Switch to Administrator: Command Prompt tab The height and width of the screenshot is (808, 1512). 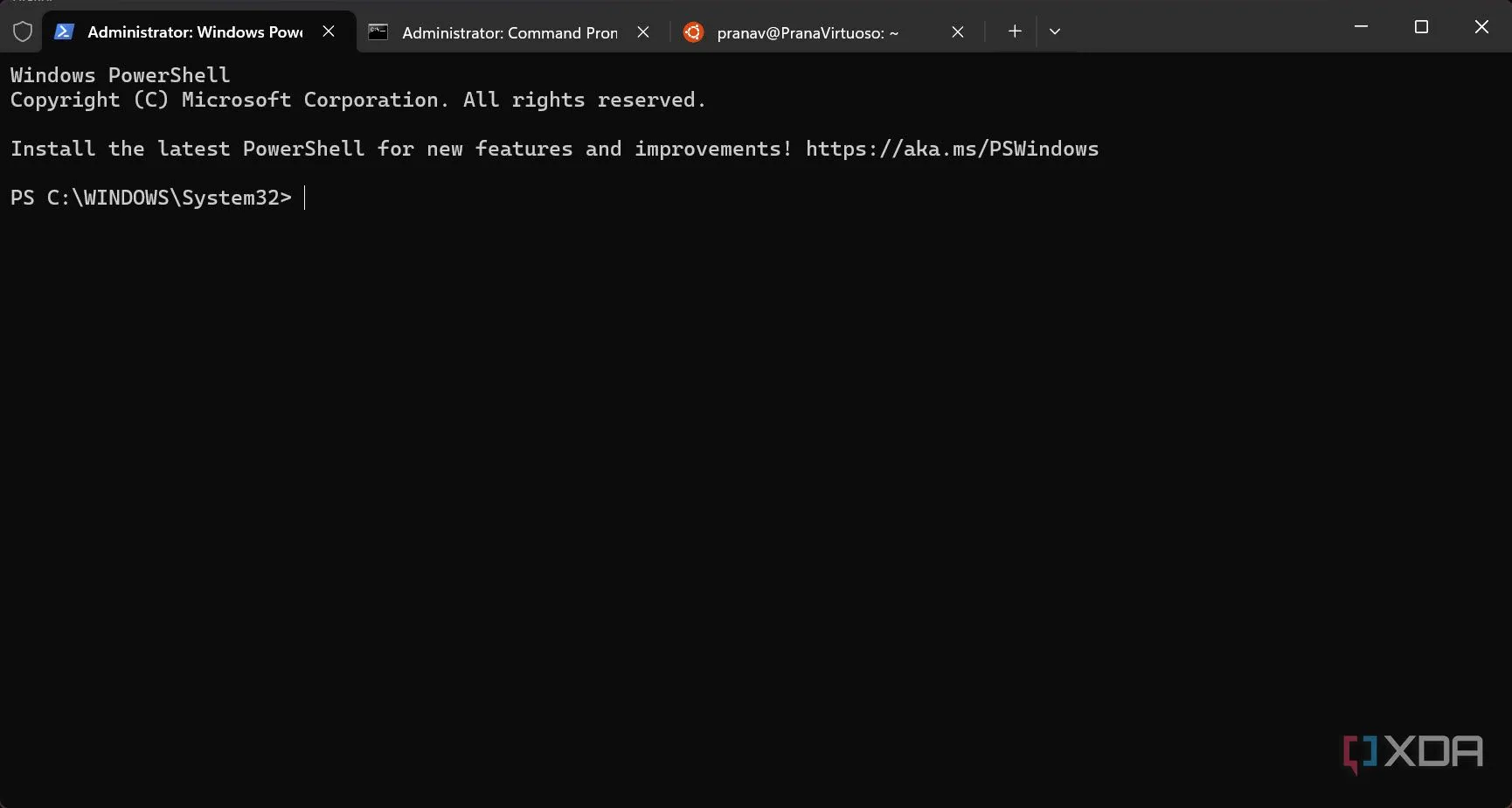[x=510, y=32]
